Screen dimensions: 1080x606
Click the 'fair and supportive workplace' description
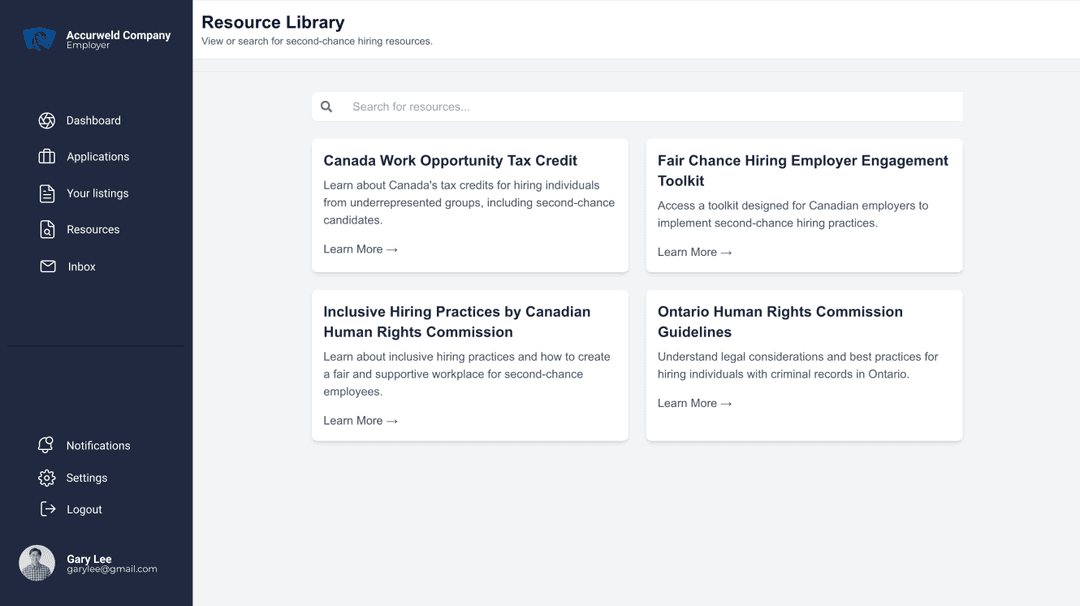tap(467, 374)
